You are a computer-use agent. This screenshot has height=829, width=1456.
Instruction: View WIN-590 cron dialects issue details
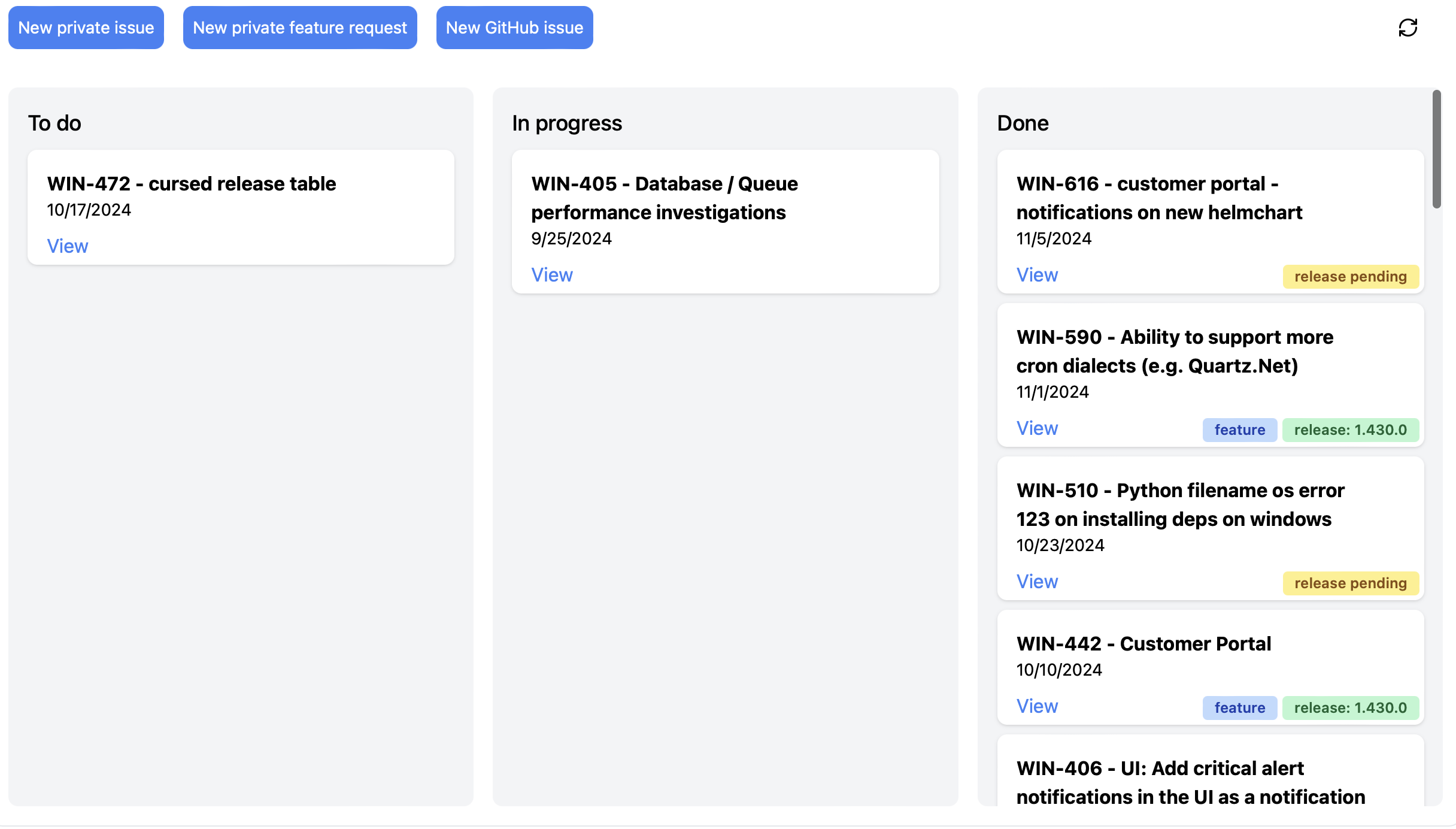tap(1037, 428)
